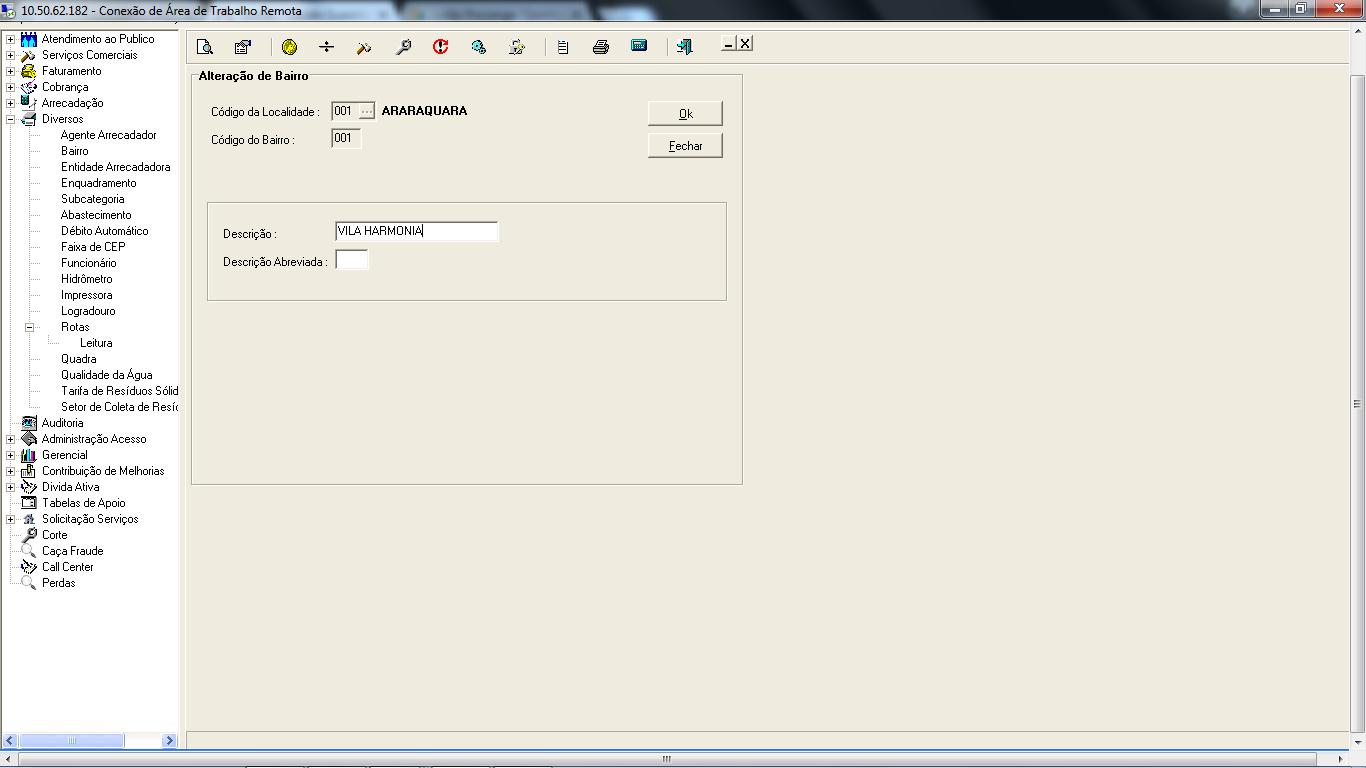This screenshot has height=768, width=1366.
Task: Click the exit door icon in toolbar
Action: point(685,47)
